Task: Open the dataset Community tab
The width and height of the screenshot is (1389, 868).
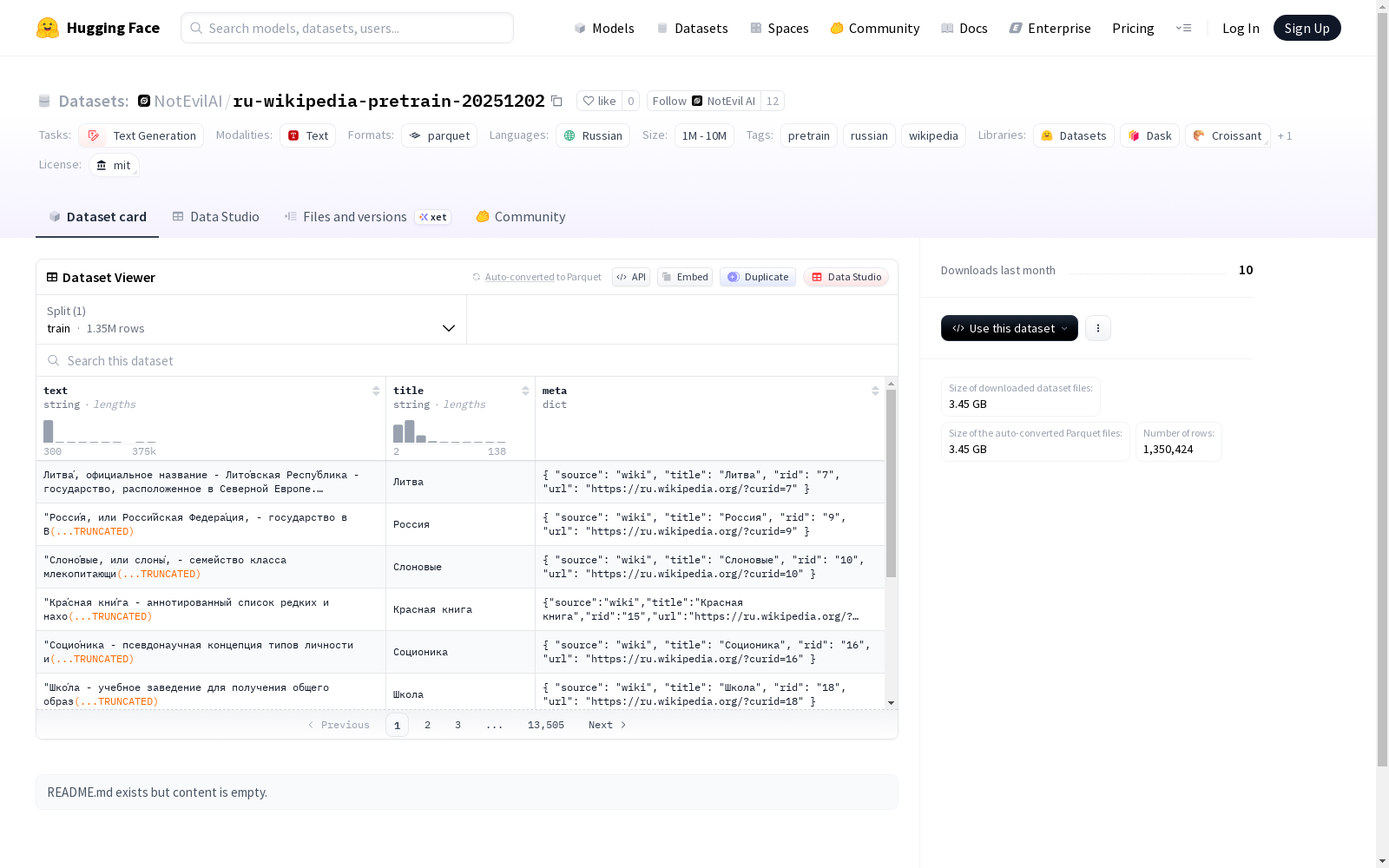Action: (521, 217)
